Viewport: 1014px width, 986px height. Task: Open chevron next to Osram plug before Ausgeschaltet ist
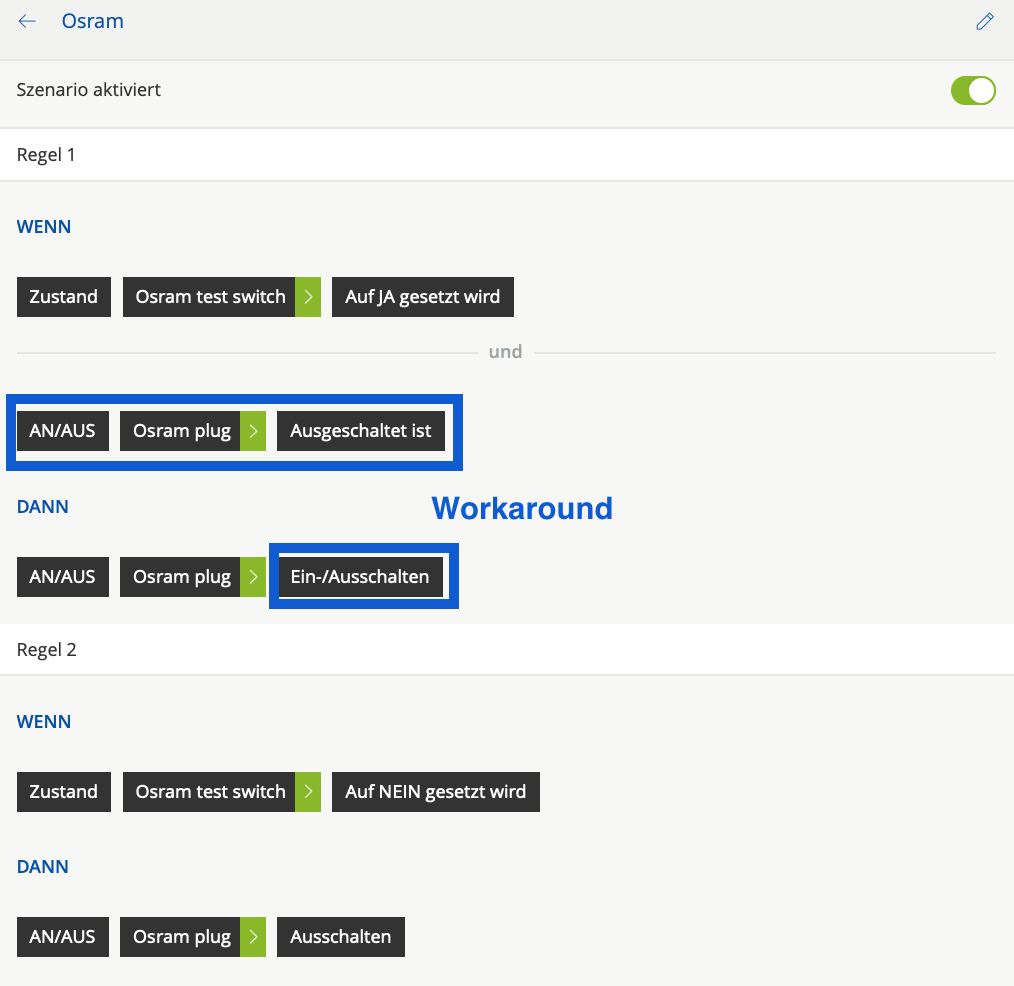(x=253, y=432)
